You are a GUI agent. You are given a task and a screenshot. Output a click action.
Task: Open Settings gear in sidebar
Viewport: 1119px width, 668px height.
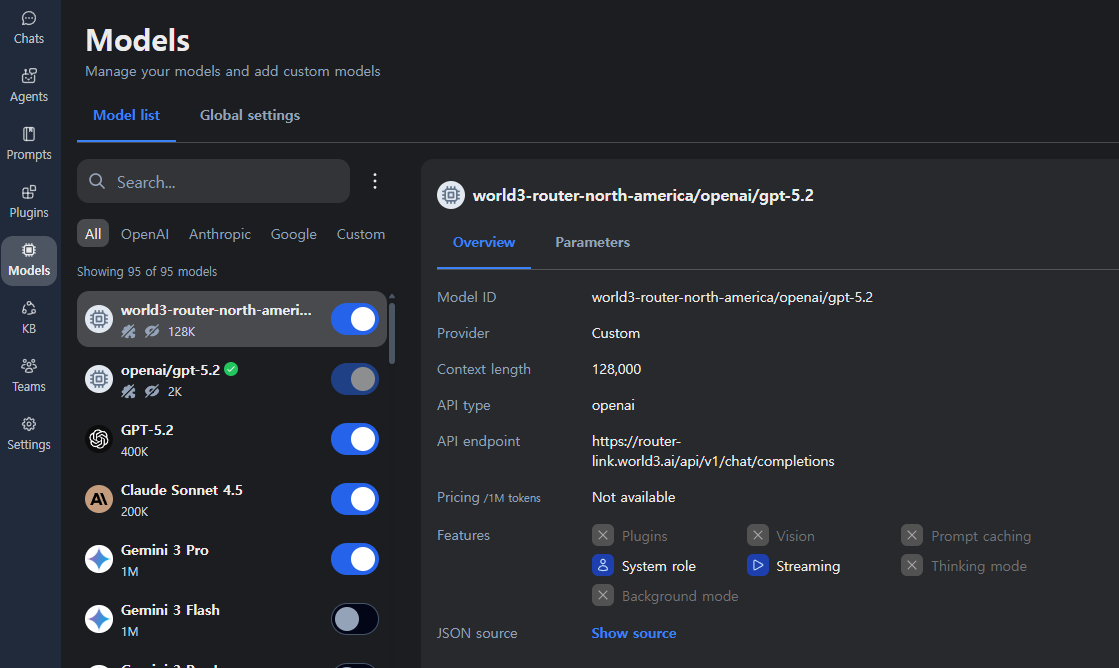pyautogui.click(x=29, y=433)
